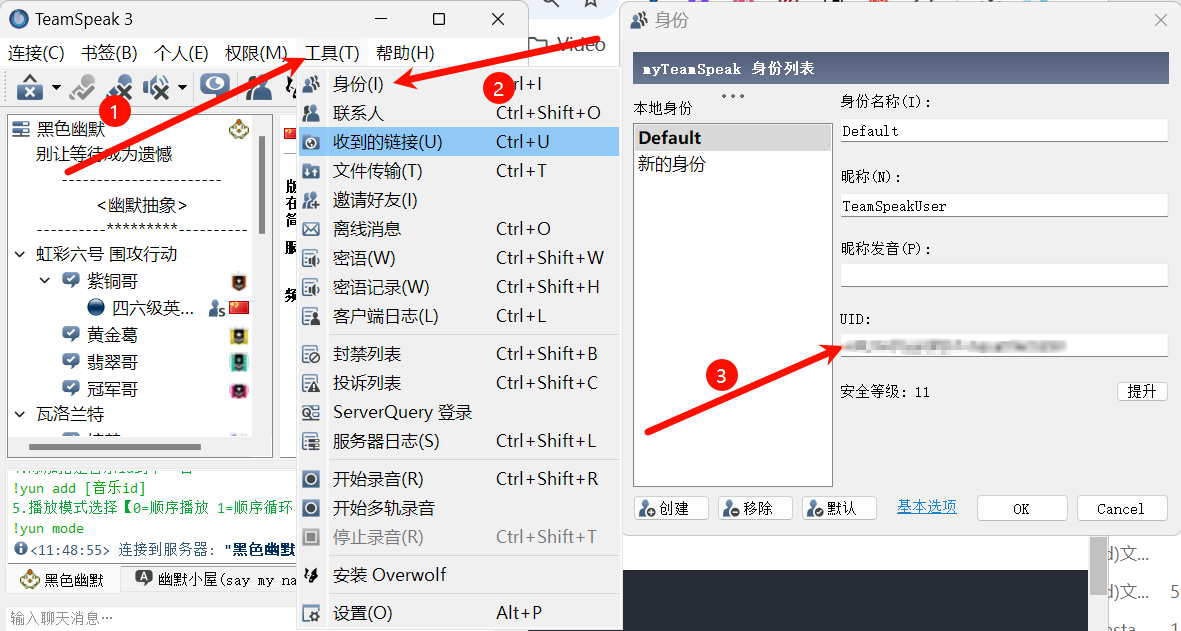Collapse the 瓦洛兰特 channel group

20,414
